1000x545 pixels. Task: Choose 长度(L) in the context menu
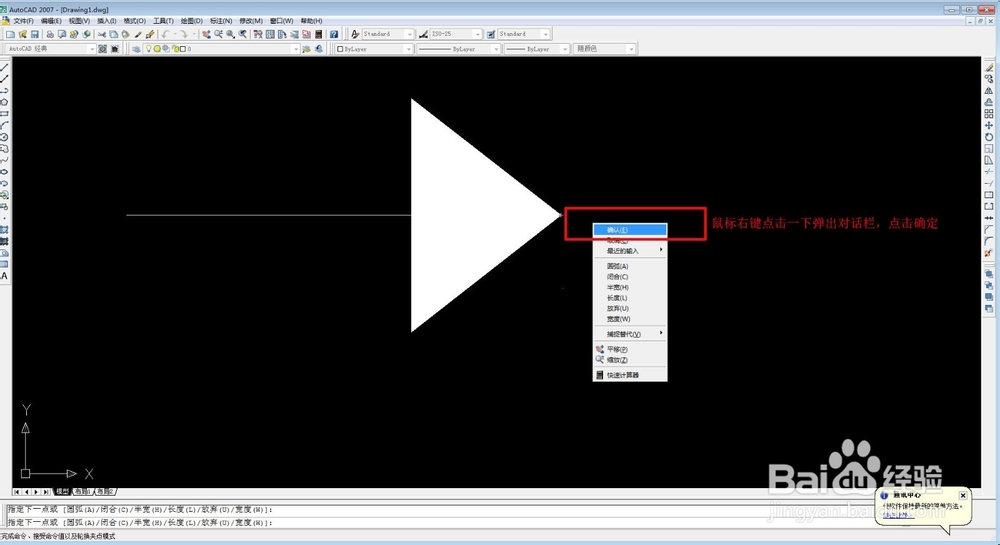click(x=630, y=298)
